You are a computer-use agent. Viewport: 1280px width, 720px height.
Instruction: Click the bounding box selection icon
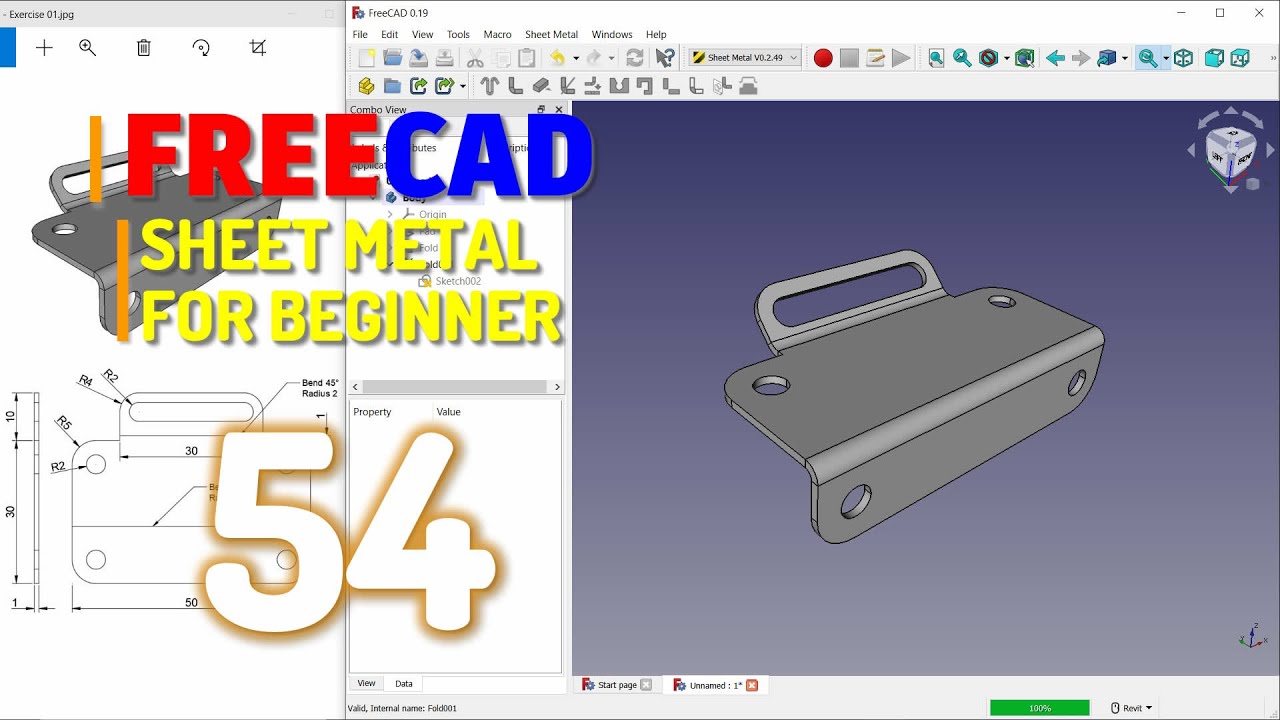[1024, 58]
